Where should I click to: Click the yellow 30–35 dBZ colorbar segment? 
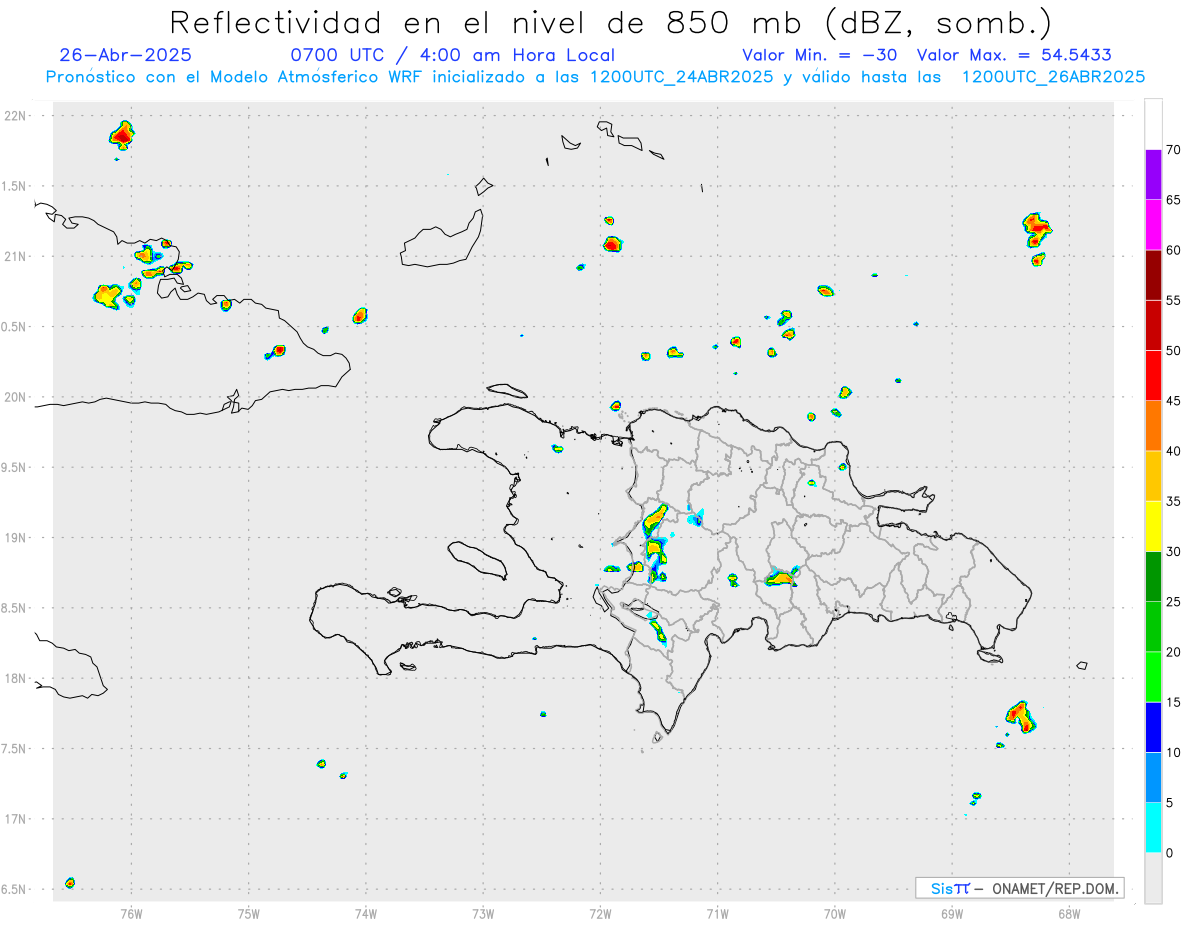(x=1153, y=526)
